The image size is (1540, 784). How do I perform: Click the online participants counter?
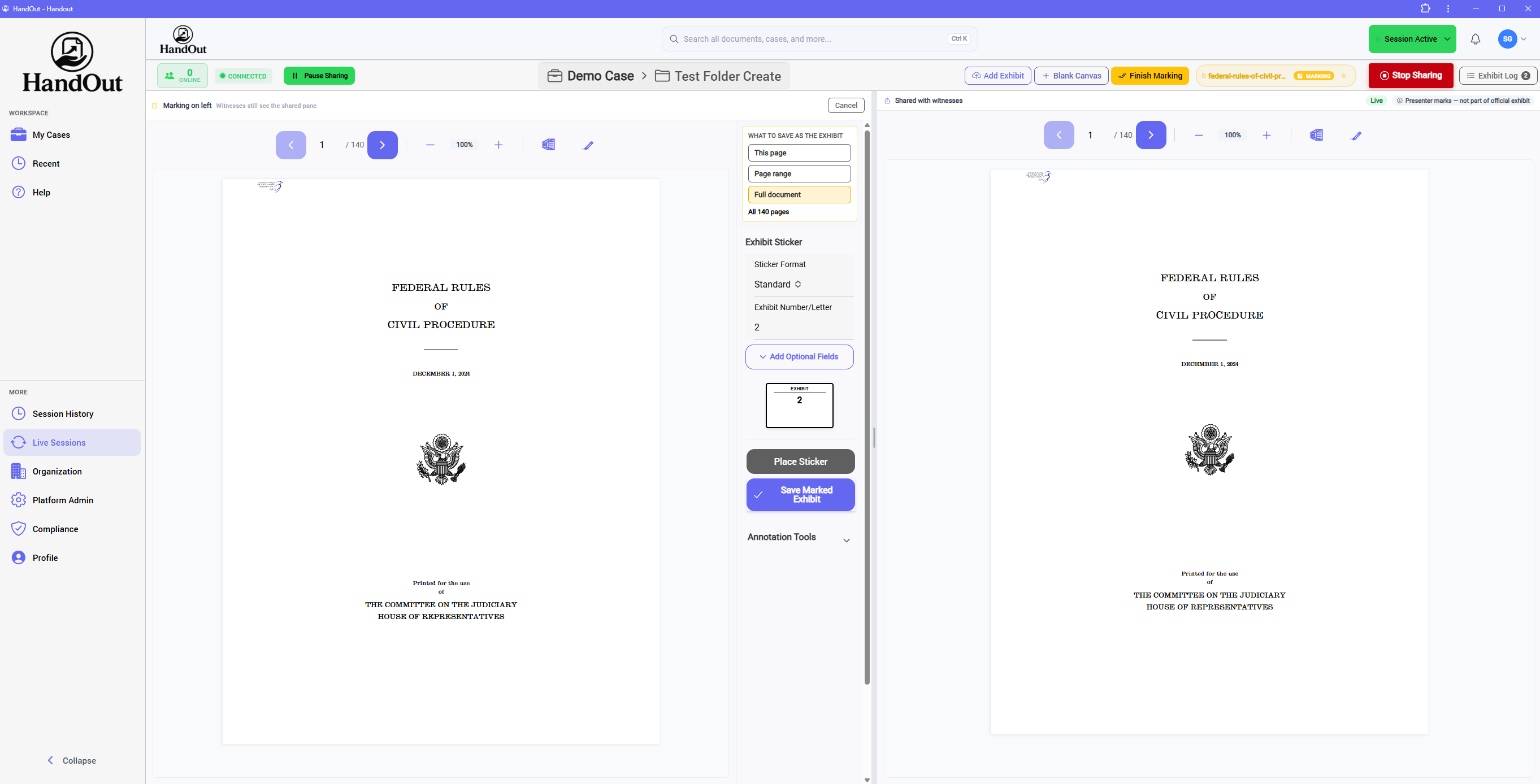[x=183, y=76]
